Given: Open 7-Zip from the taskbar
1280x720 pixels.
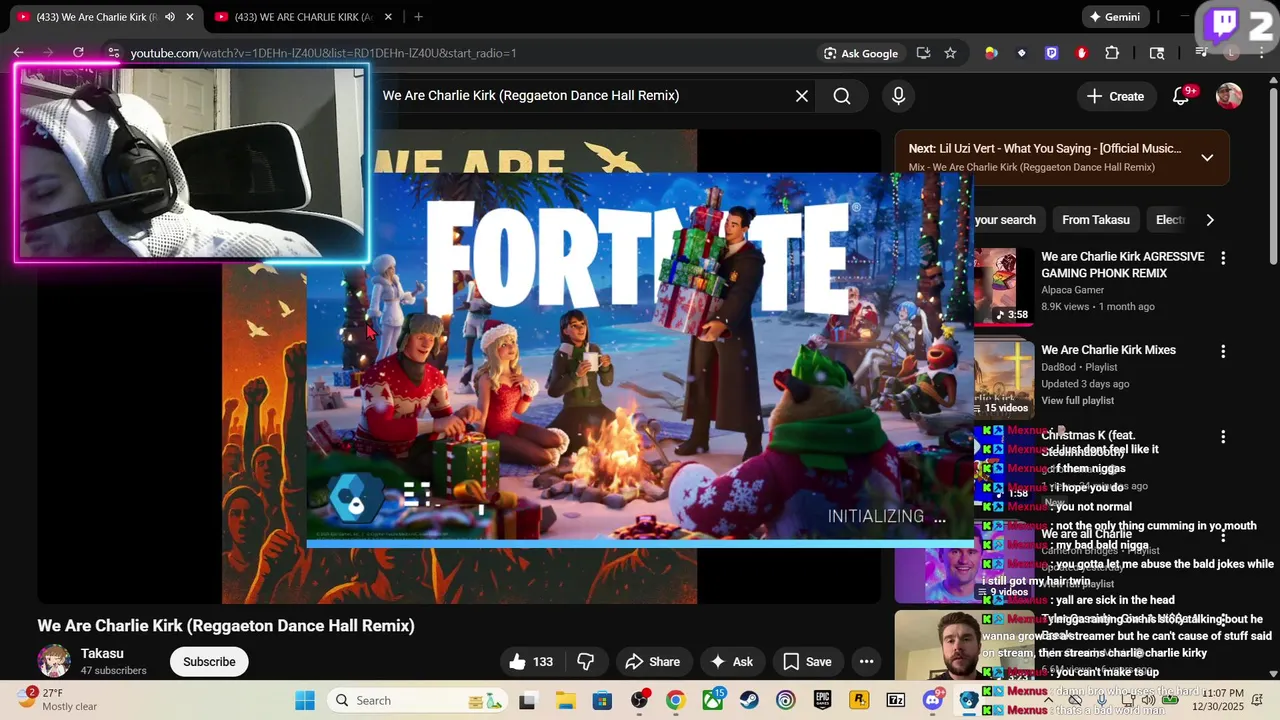Looking at the screenshot, I should coord(896,700).
